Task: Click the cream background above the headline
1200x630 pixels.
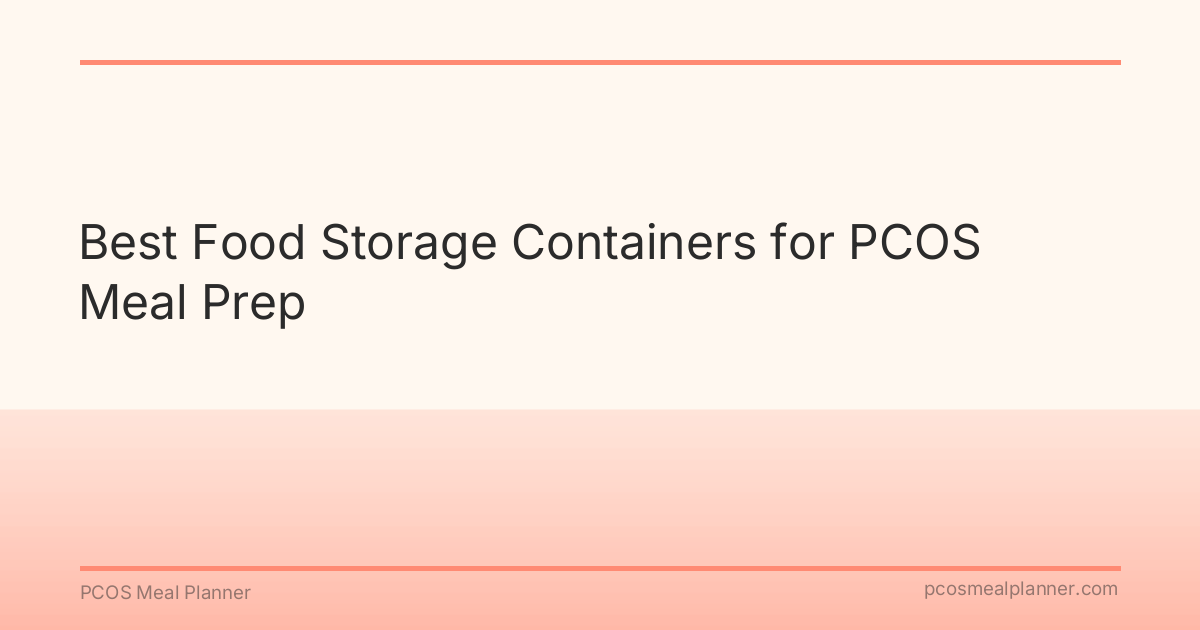Action: click(600, 140)
